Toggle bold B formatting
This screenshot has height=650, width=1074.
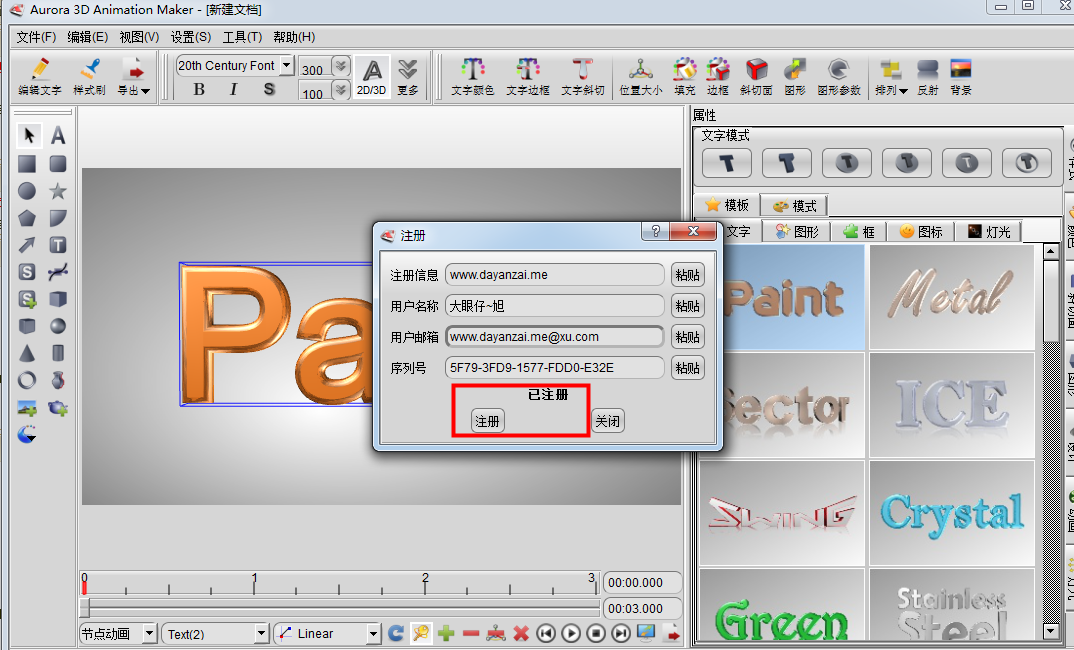tap(199, 89)
